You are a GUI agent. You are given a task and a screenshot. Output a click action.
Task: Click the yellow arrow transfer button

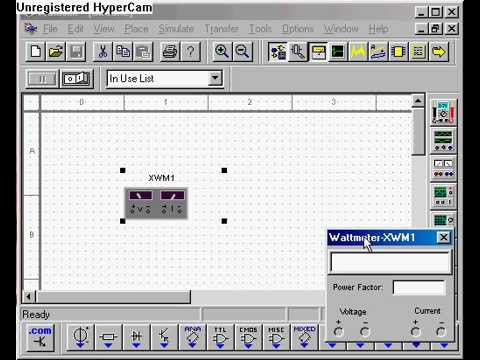pos(439,52)
